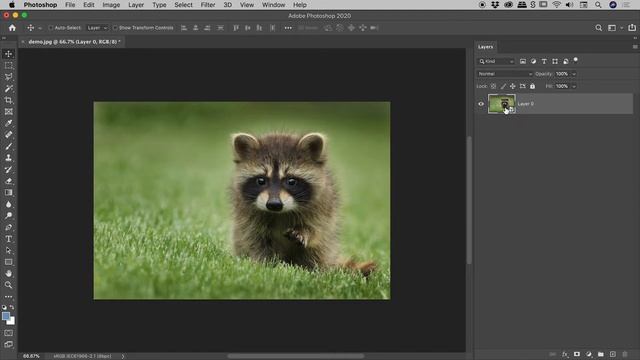Select the Clone Stamp tool

coord(9,158)
